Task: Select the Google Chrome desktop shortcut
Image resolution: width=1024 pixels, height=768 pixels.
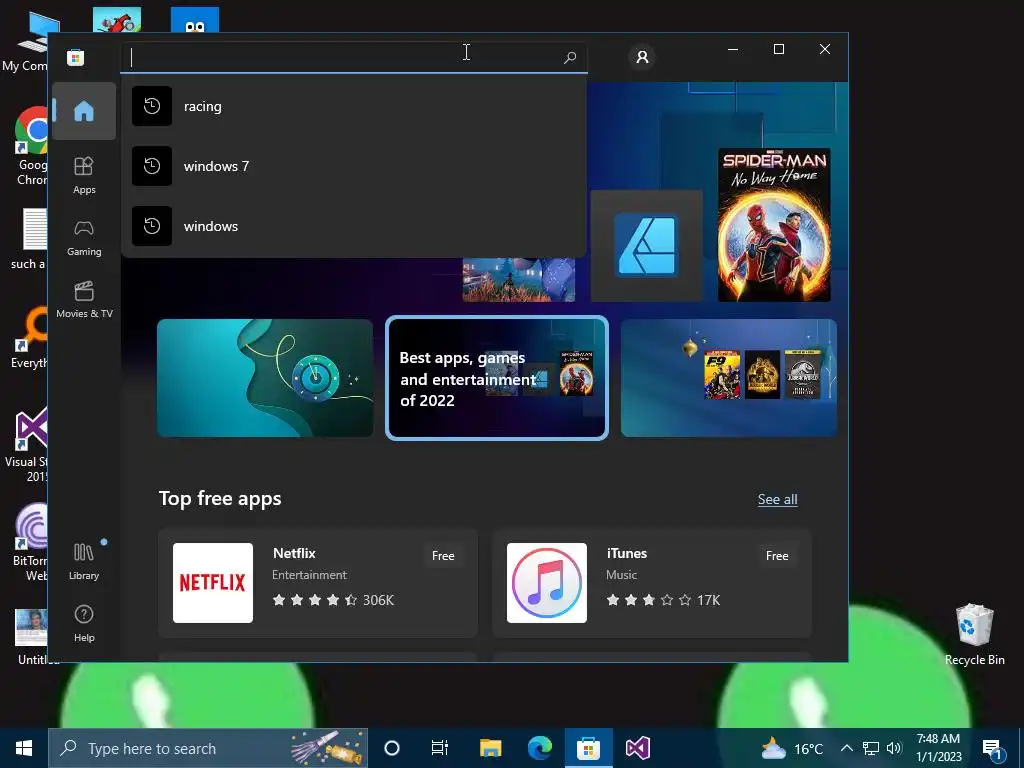Action: tap(31, 146)
